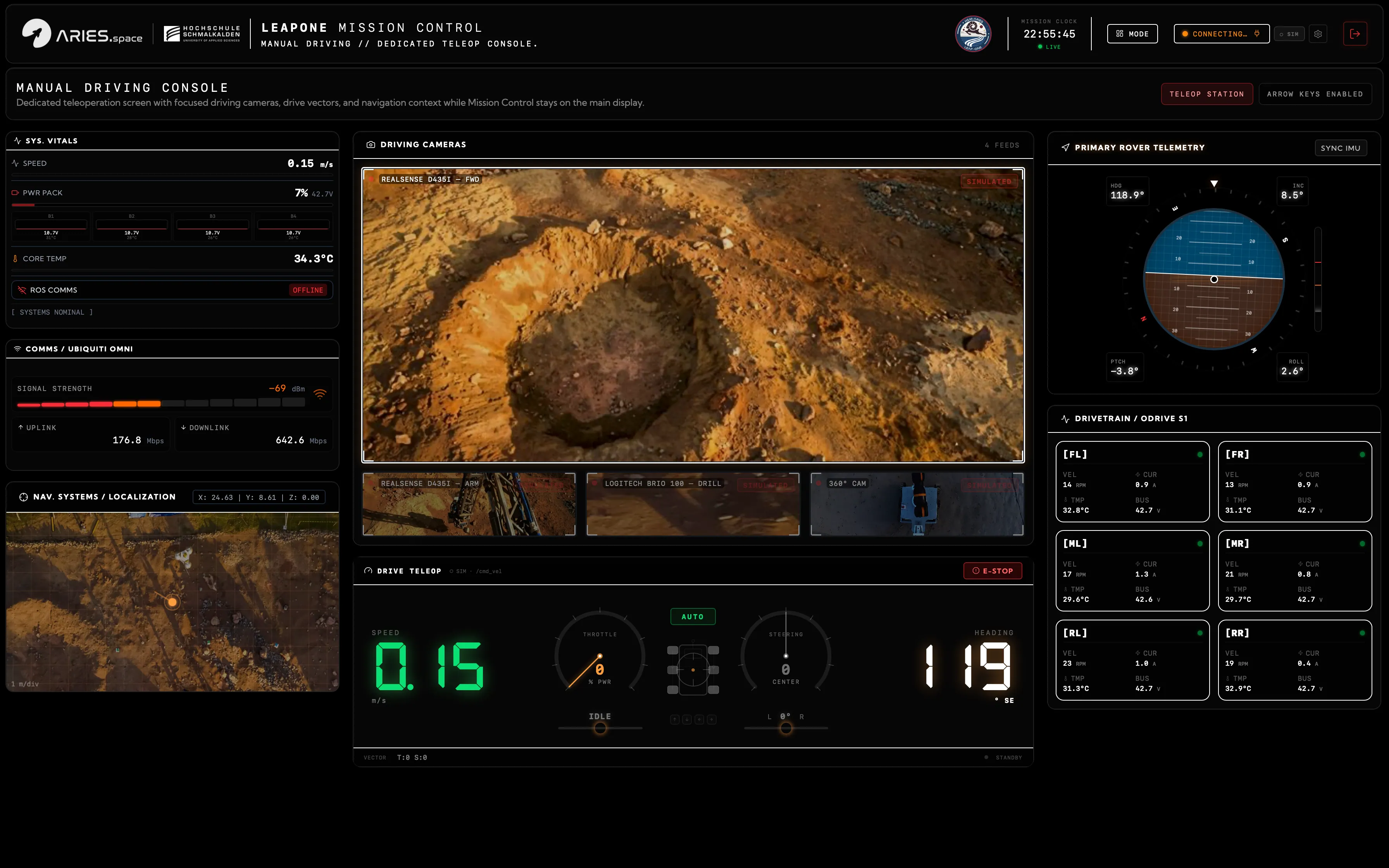Viewport: 1389px width, 868px height.
Task: Click the [MR] wheel motor card
Action: pos(1295,571)
